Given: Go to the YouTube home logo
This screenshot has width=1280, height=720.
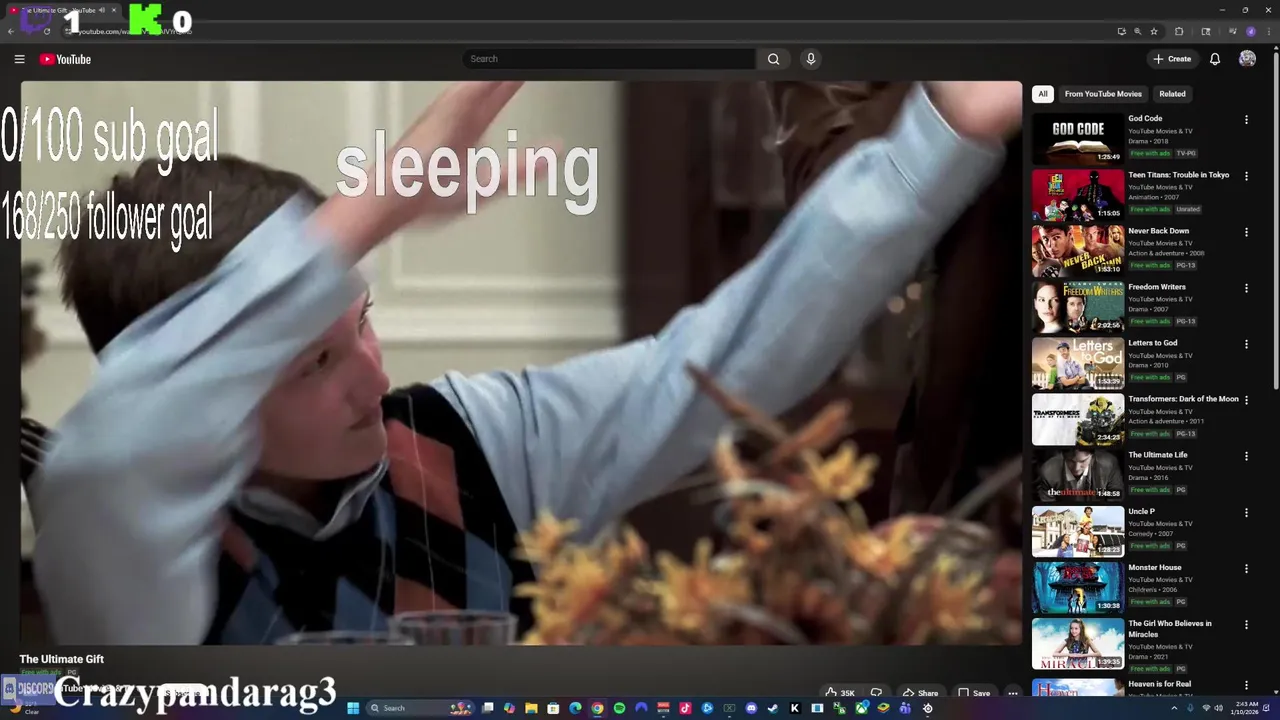Looking at the screenshot, I should pyautogui.click(x=65, y=59).
